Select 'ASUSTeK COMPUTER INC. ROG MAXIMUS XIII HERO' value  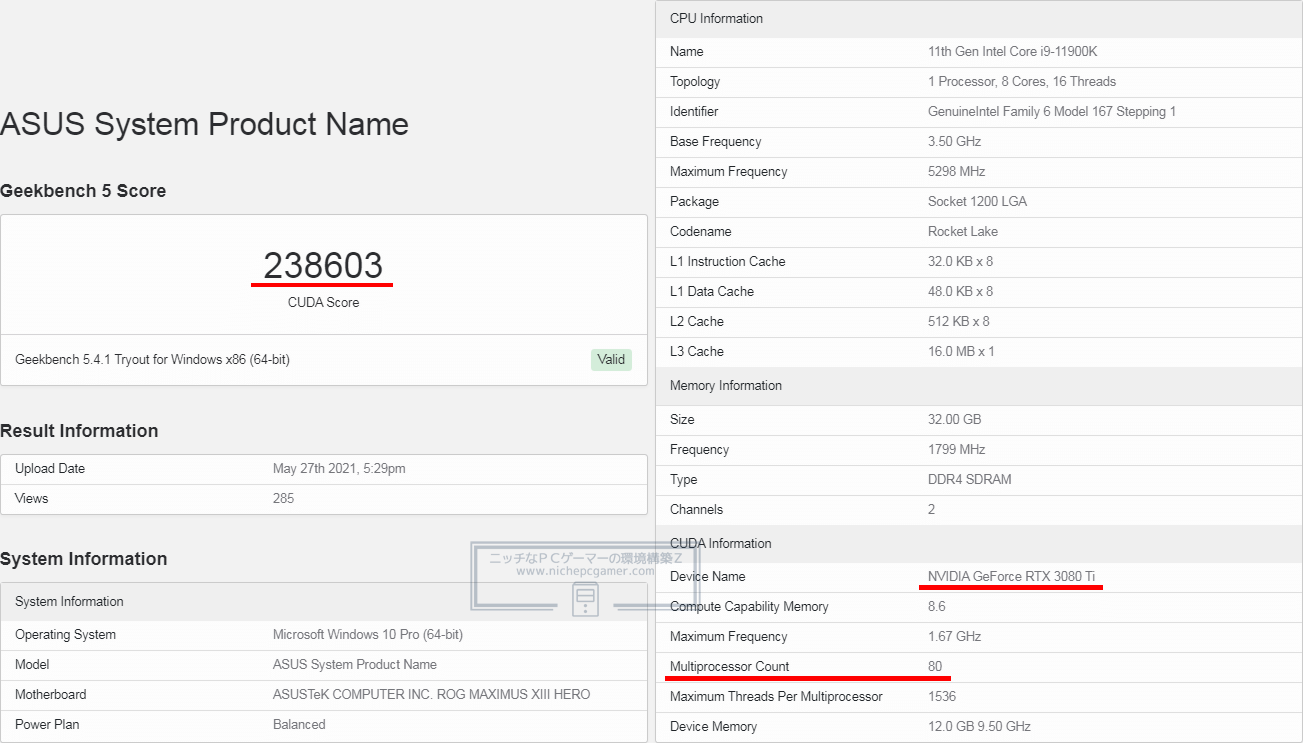click(432, 695)
